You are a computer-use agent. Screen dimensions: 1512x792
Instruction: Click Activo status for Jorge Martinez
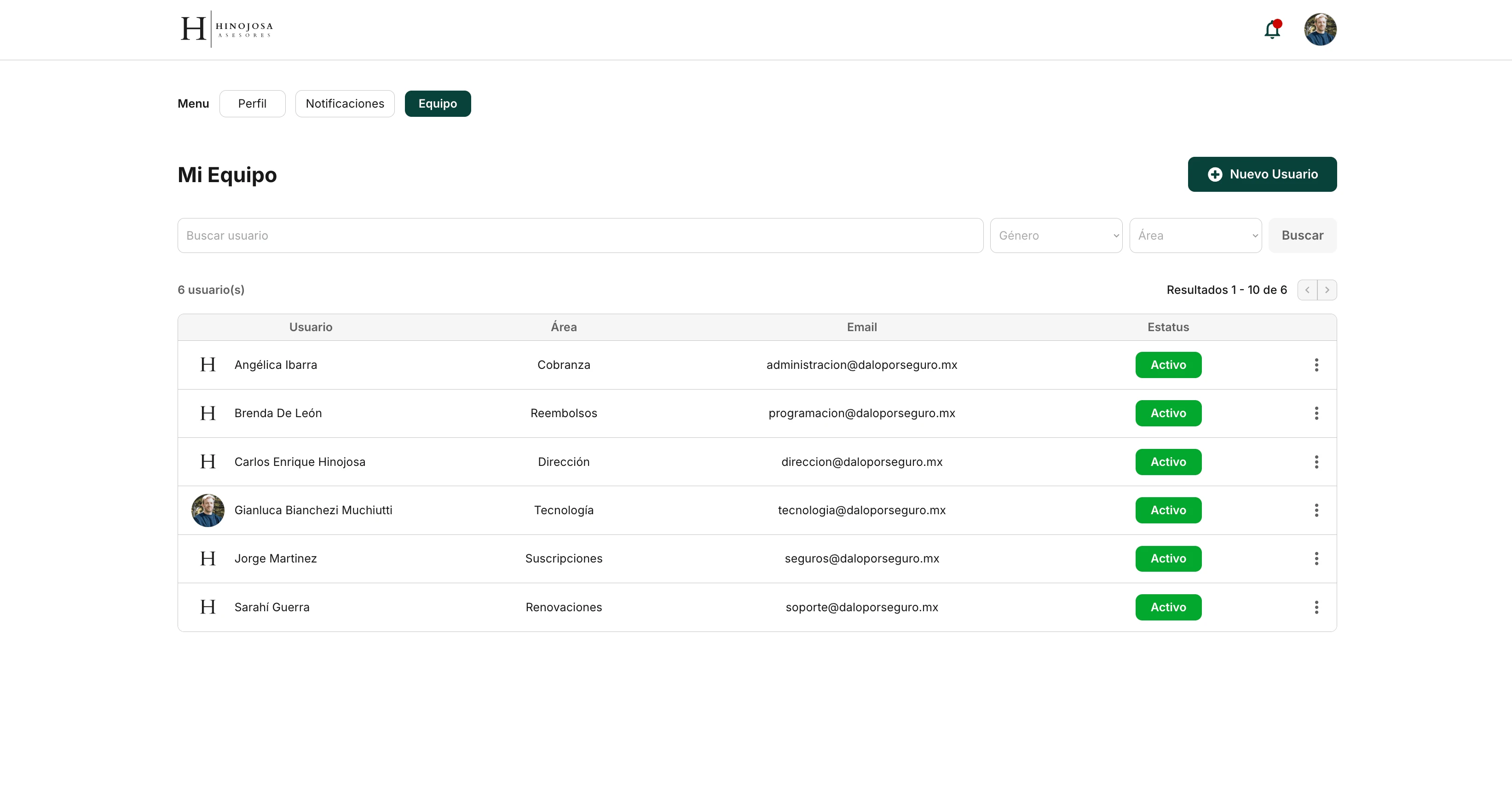pos(1168,558)
